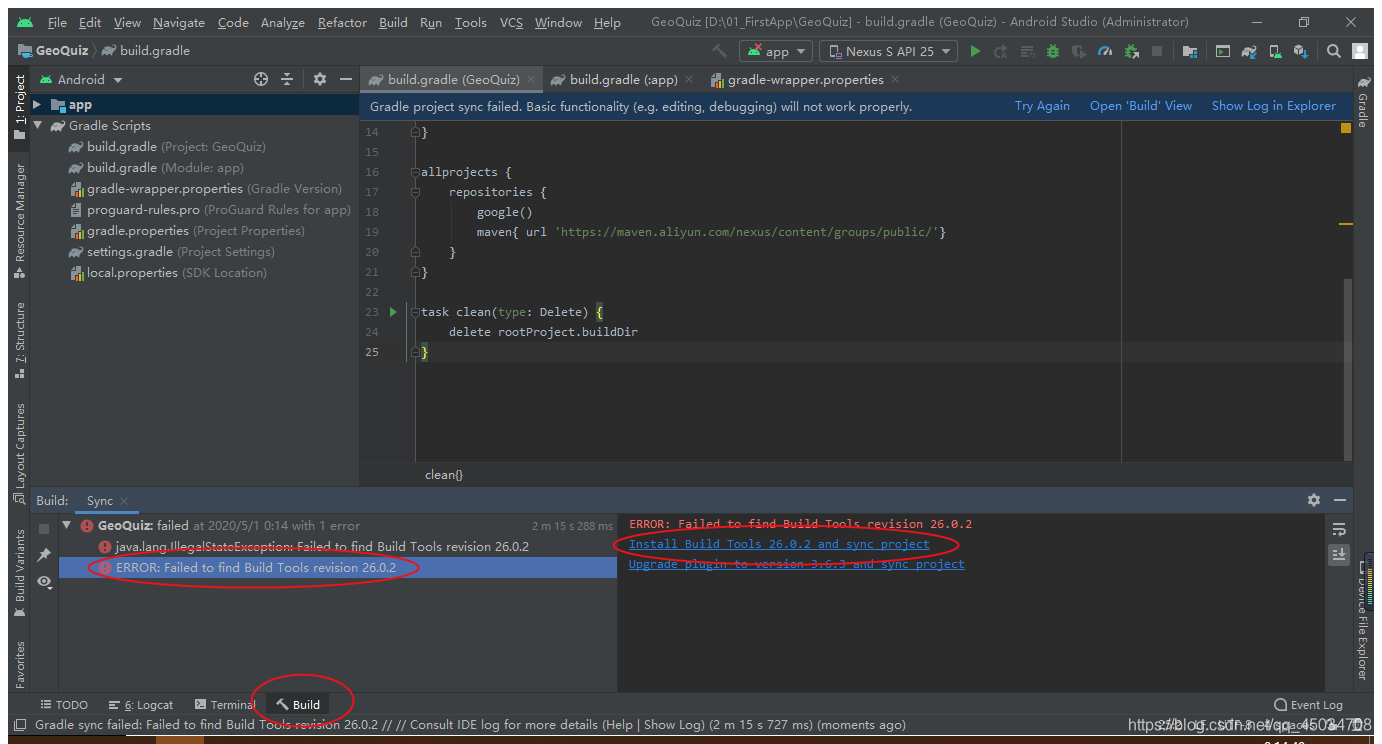1382x744 pixels.
Task: Open the app run configuration dropdown
Action: coord(775,50)
